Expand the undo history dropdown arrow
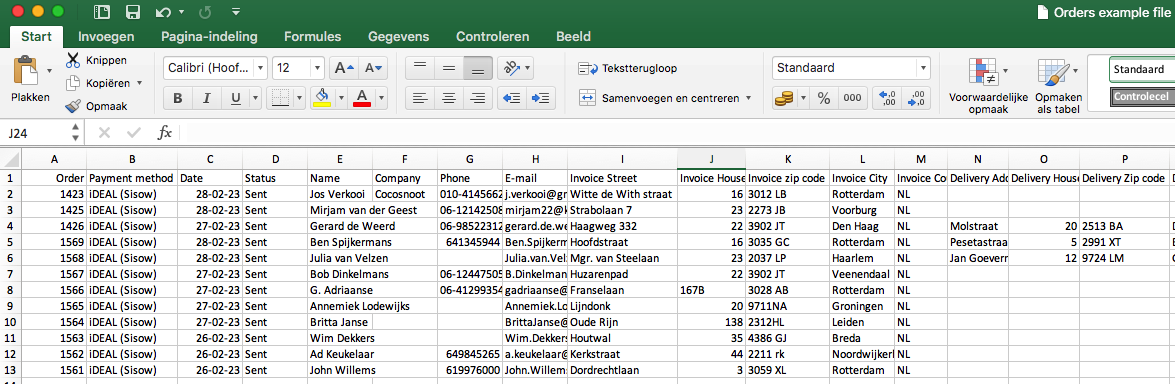This screenshot has width=1175, height=384. click(181, 13)
